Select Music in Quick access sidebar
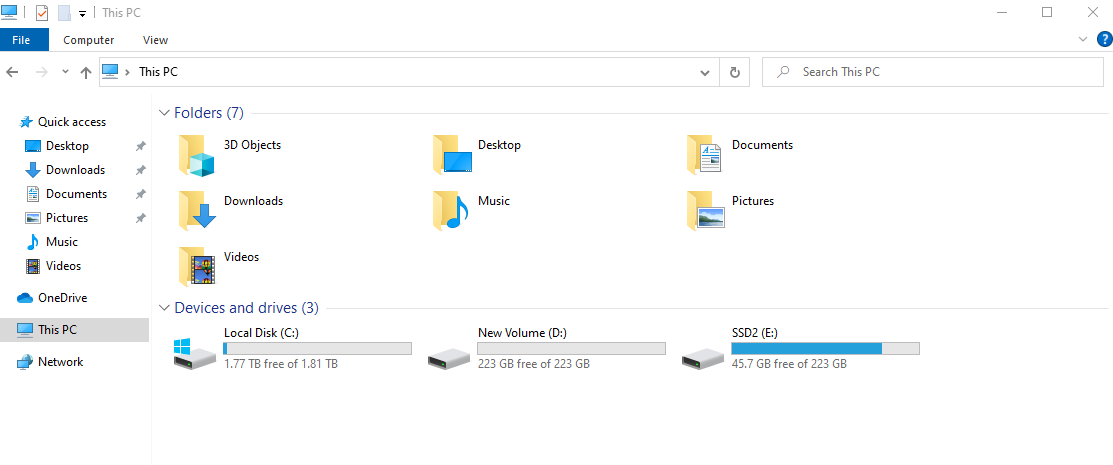Image resolution: width=1113 pixels, height=465 pixels. click(x=62, y=242)
